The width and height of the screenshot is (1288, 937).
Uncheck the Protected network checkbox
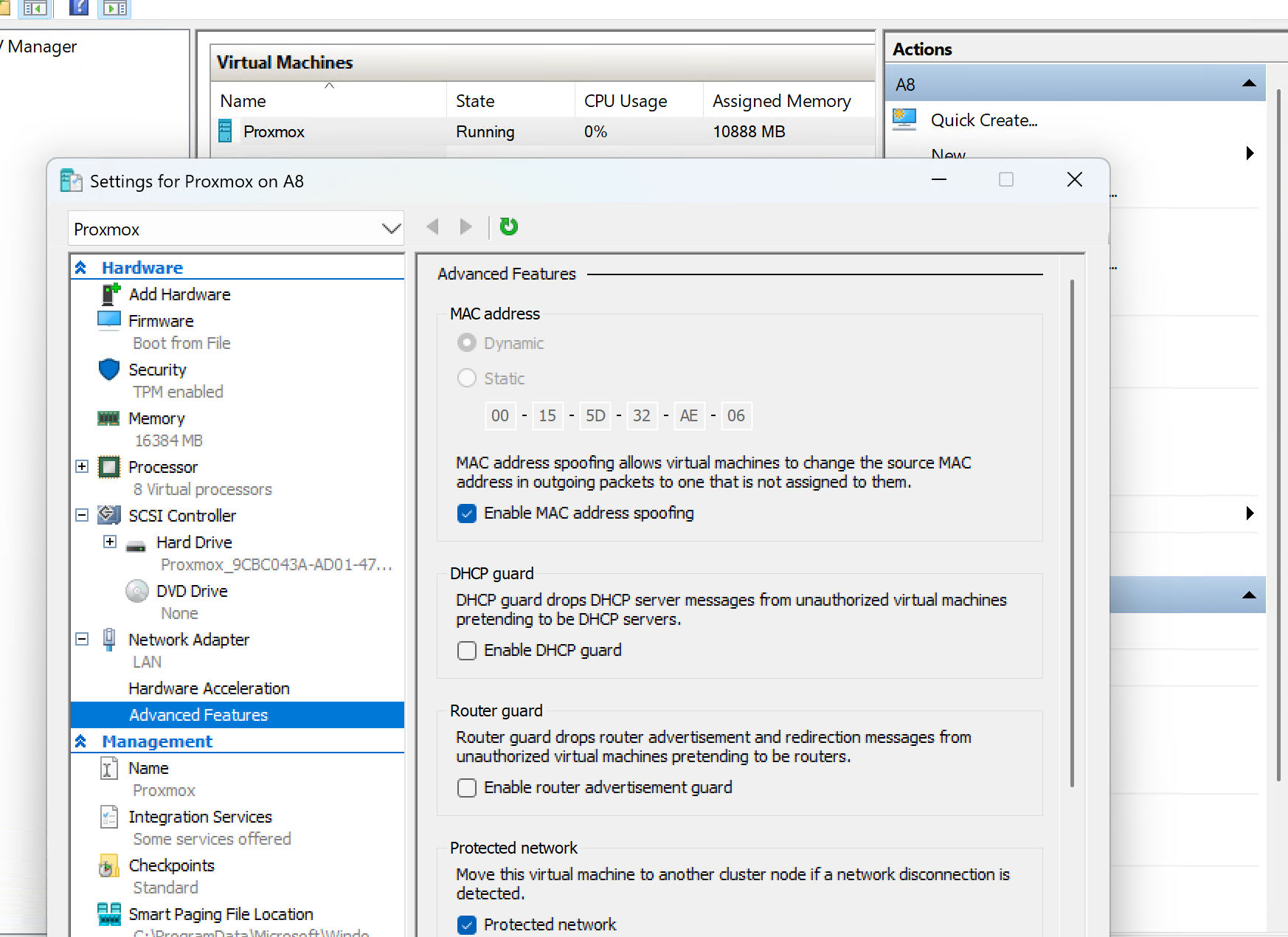pos(467,924)
